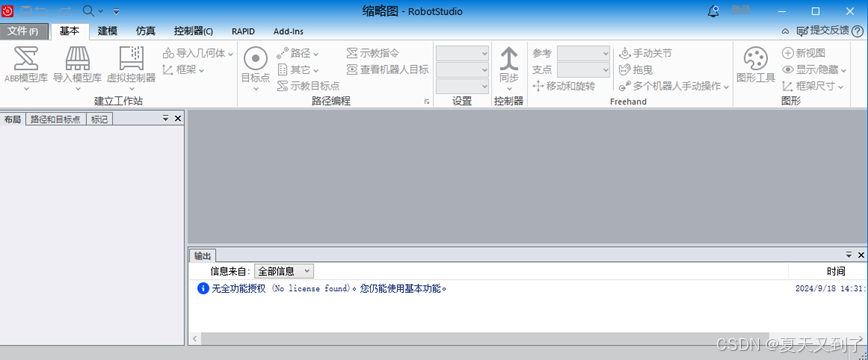
Task: Click the 同步 synchronize icon
Action: pyautogui.click(x=509, y=59)
